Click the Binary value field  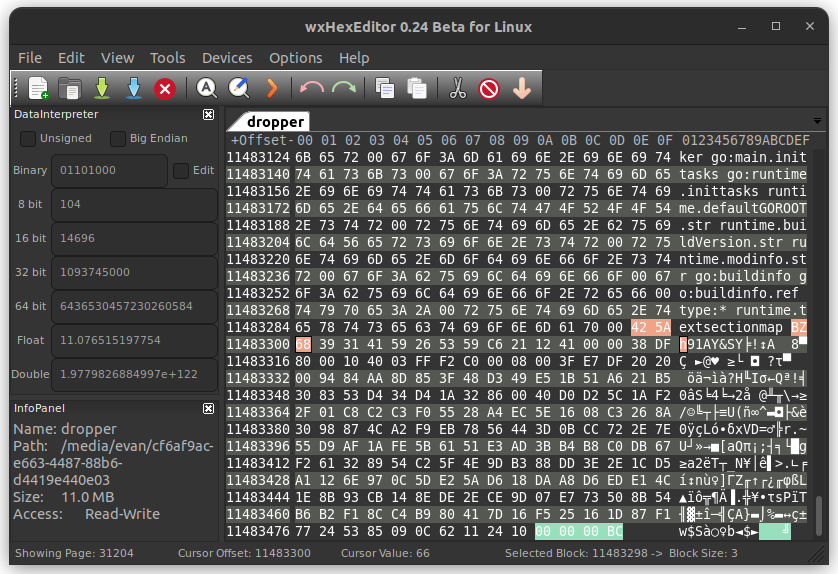109,170
